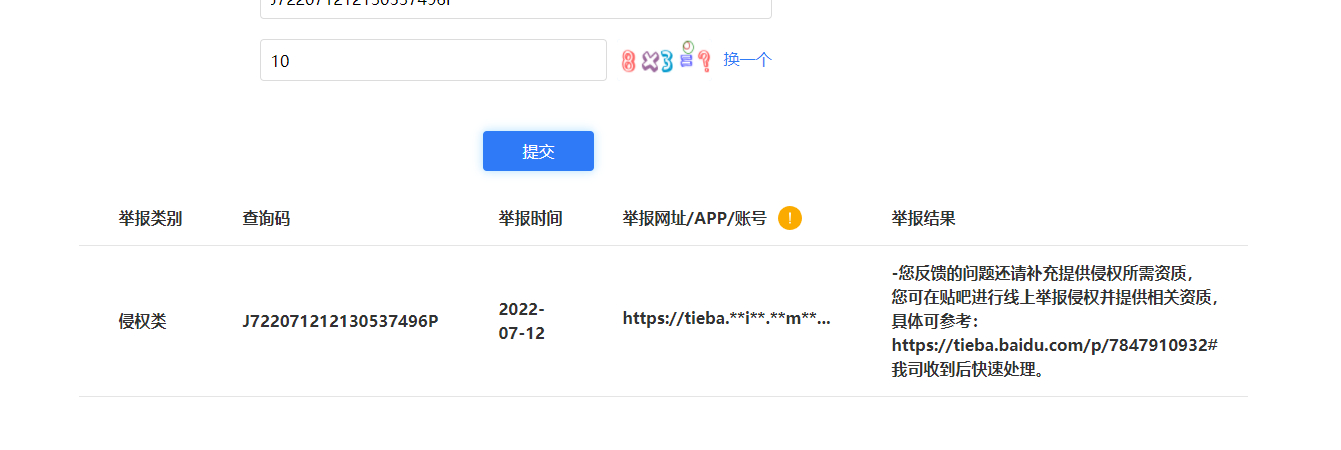Click the 您可在贴吧进行线上举报 result line
Screen dimensions: 1341x450
point(1056,297)
